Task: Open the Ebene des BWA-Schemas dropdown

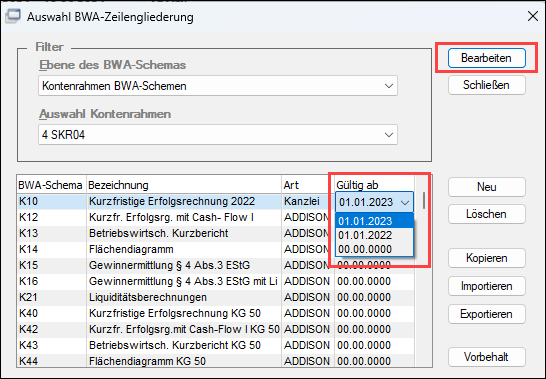Action: [x=218, y=86]
